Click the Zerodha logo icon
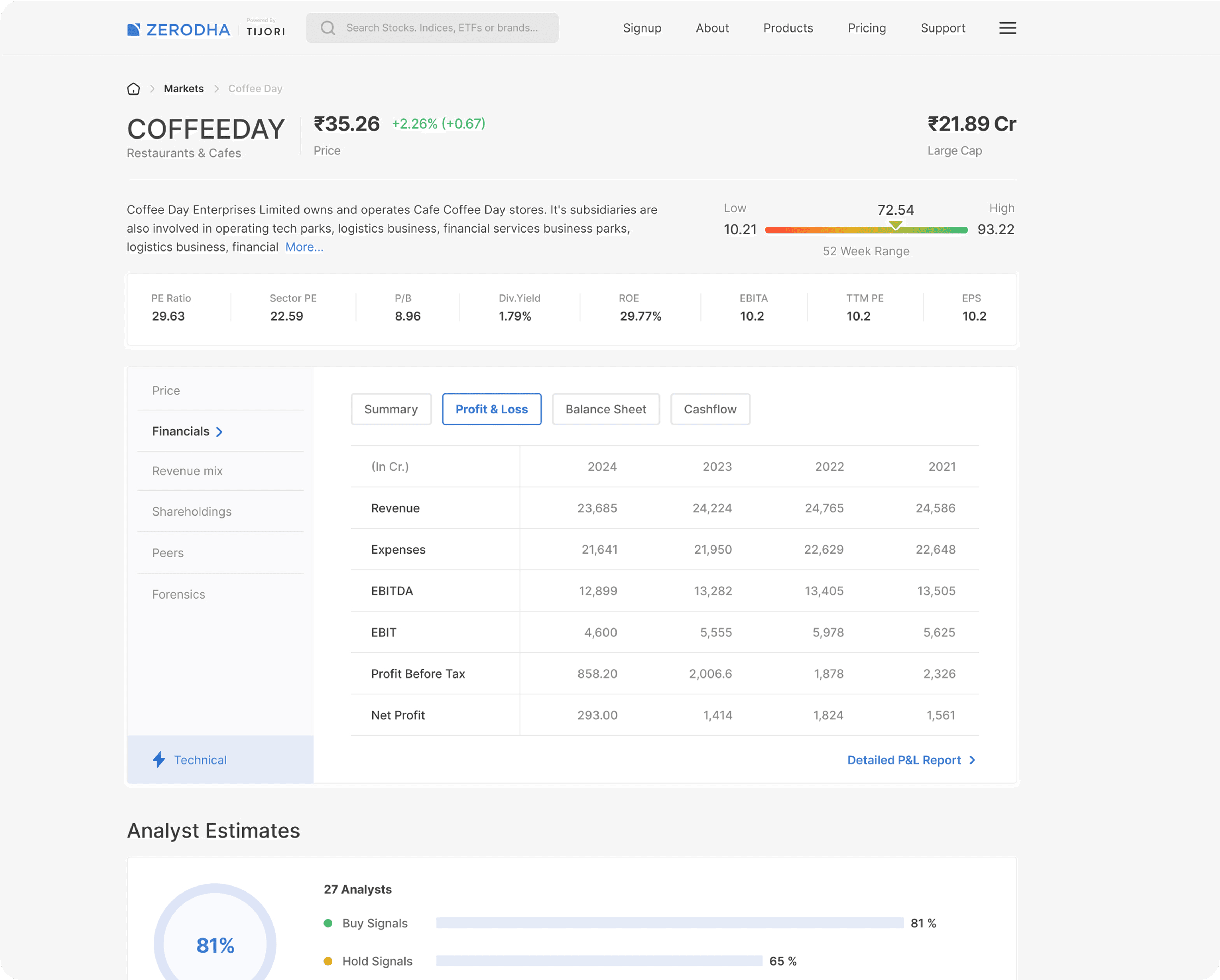Image resolution: width=1220 pixels, height=980 pixels. [134, 29]
